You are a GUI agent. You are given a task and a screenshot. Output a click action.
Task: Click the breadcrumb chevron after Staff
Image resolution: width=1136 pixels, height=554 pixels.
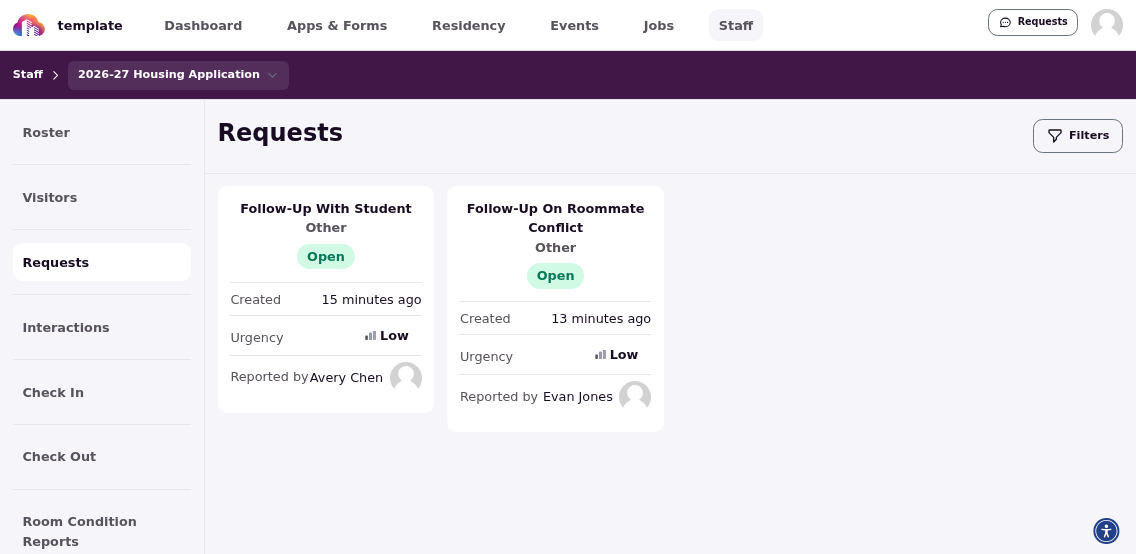pyautogui.click(x=56, y=75)
